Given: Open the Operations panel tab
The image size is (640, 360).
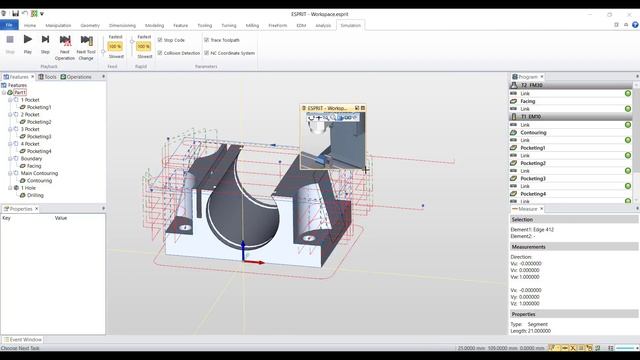Looking at the screenshot, I should 76,77.
